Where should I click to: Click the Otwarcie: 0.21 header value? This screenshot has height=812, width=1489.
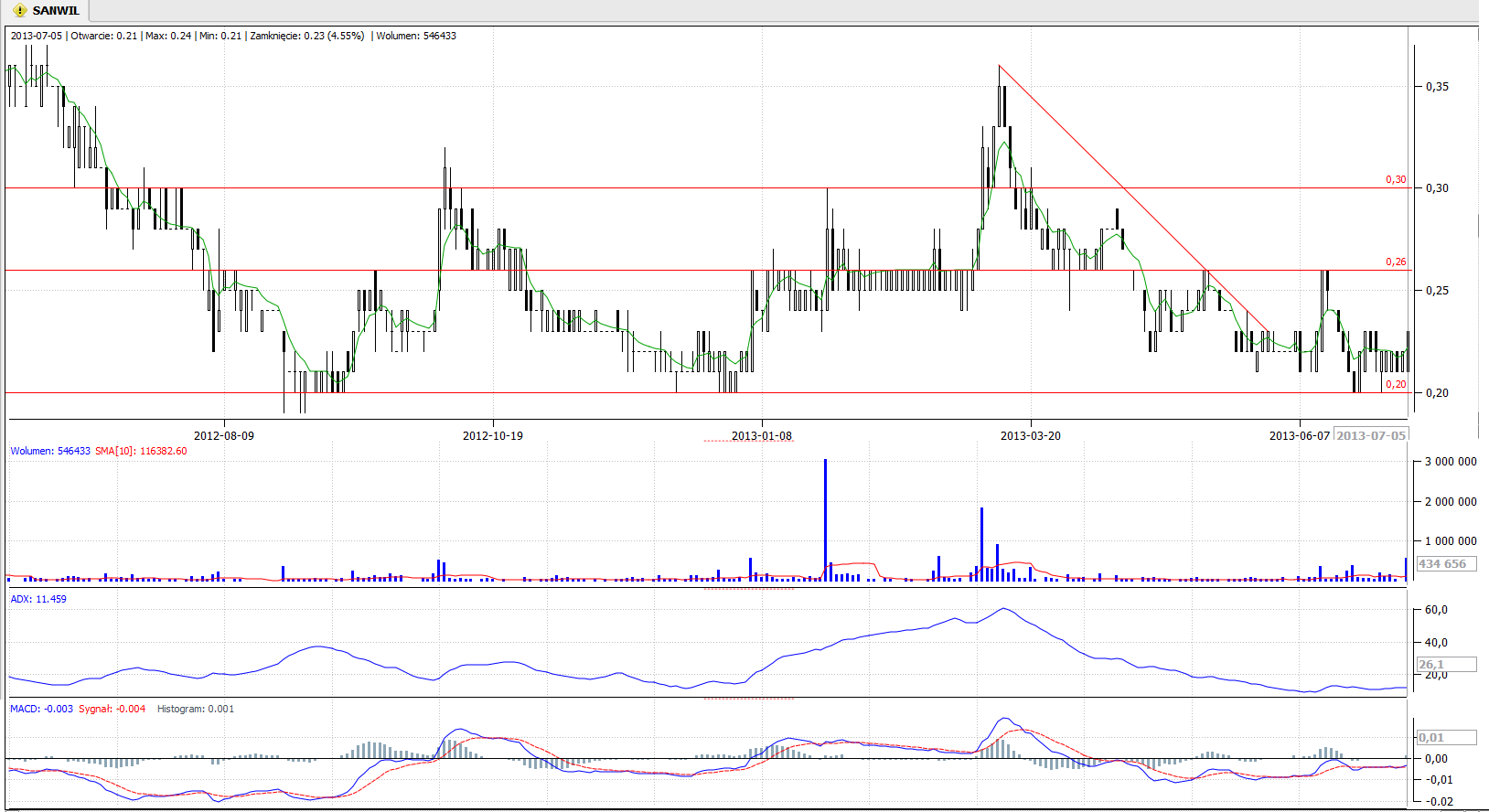click(x=103, y=36)
